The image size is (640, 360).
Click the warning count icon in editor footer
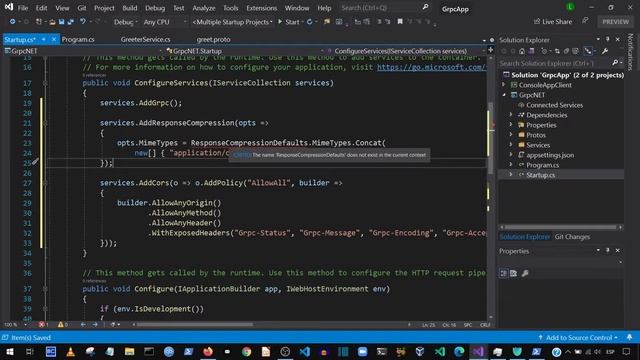(60, 324)
